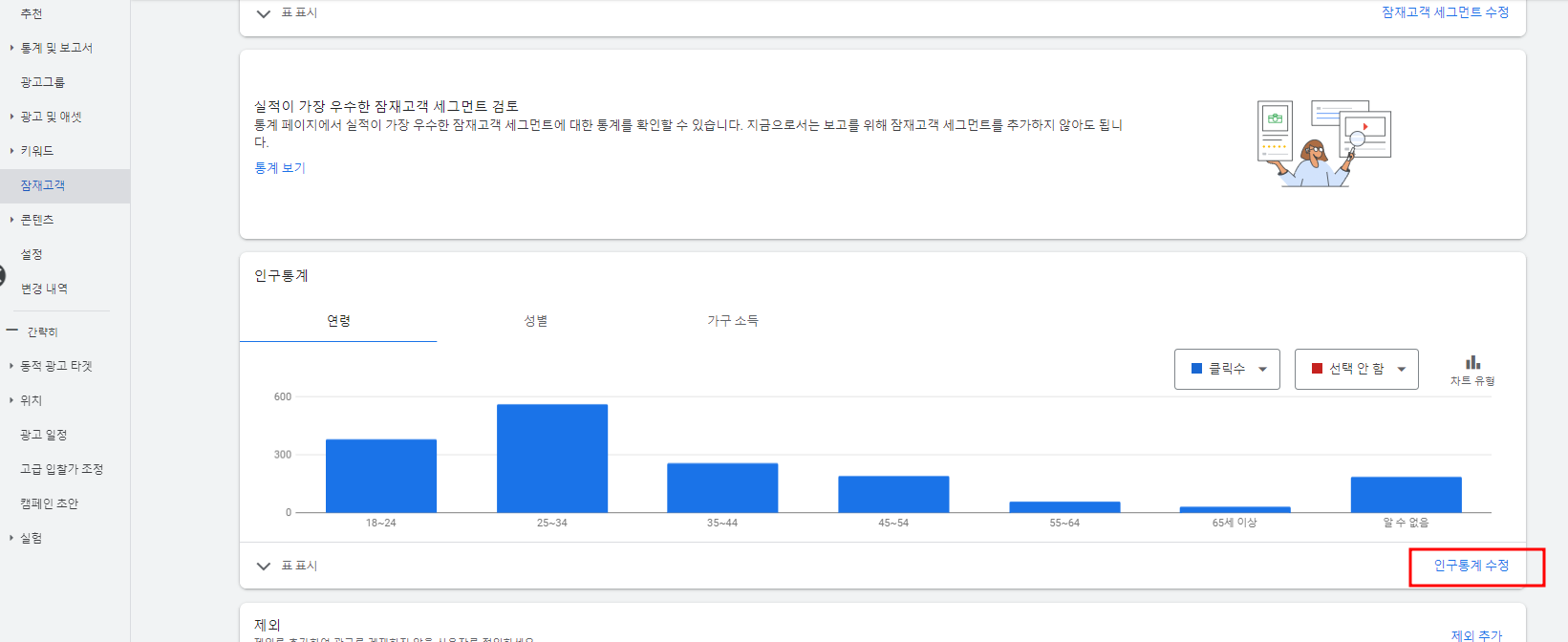
Task: Click the 알 수 없음 bar
Action: [x=1407, y=495]
